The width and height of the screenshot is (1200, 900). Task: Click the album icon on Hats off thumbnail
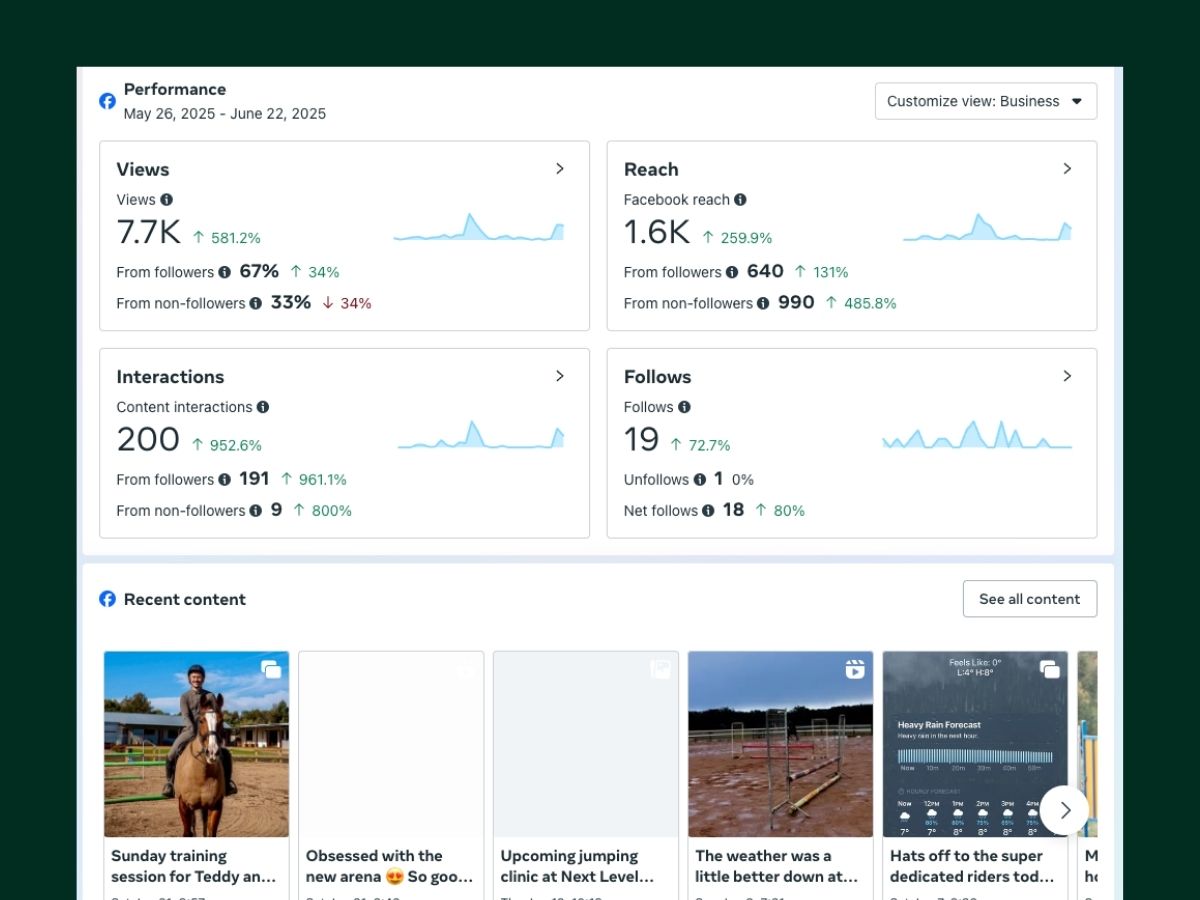pos(1050,670)
